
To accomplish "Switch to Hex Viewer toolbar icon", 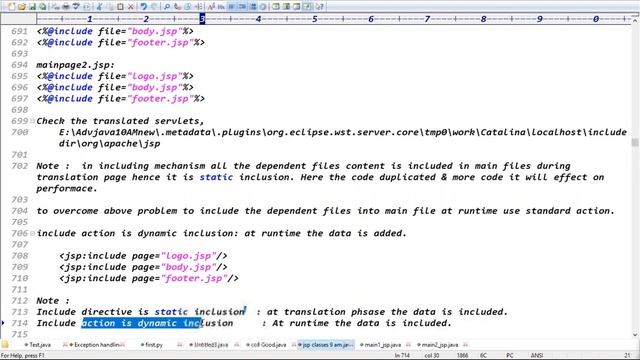I will tap(221, 7).
